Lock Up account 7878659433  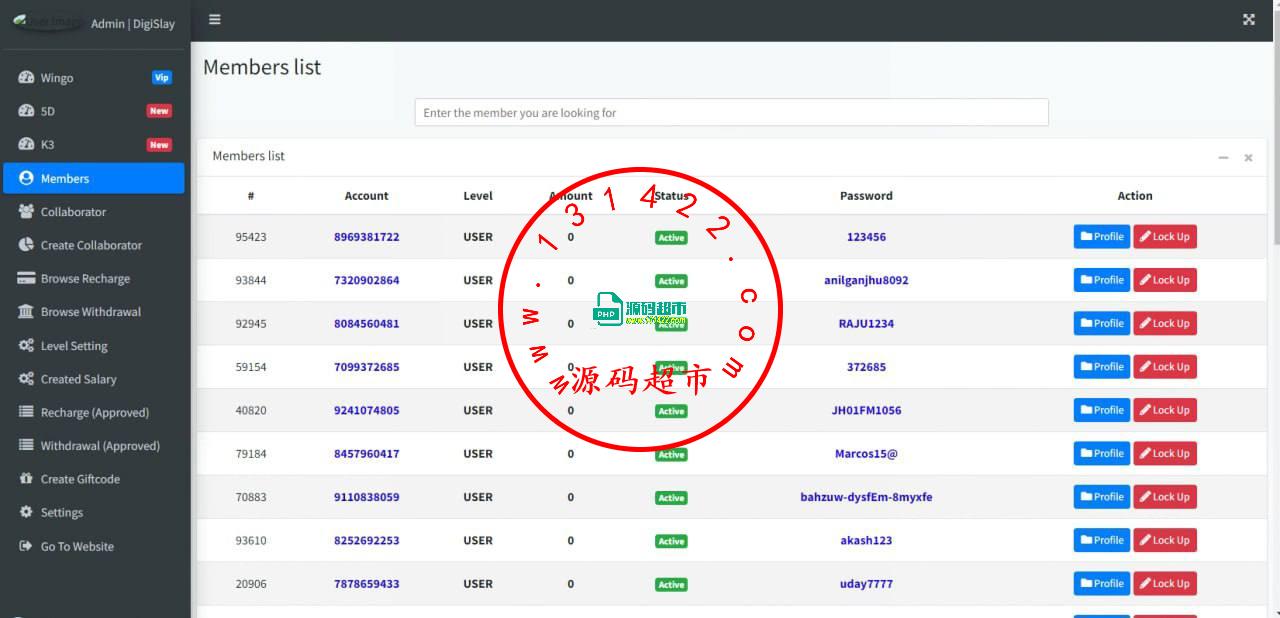click(1165, 583)
